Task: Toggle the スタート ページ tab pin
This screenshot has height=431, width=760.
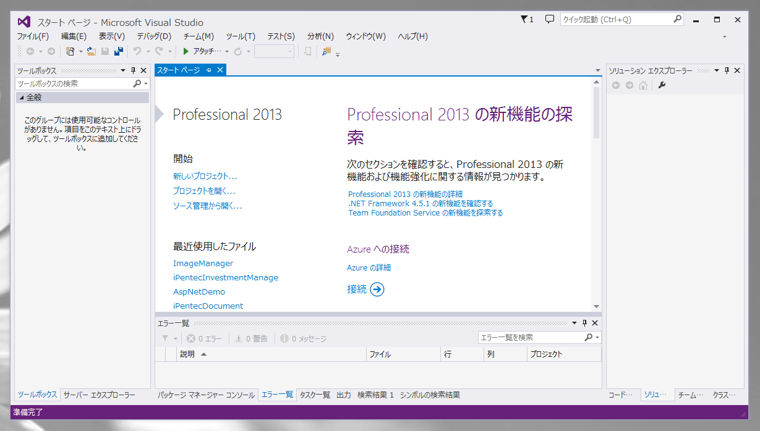Action: pyautogui.click(x=209, y=70)
